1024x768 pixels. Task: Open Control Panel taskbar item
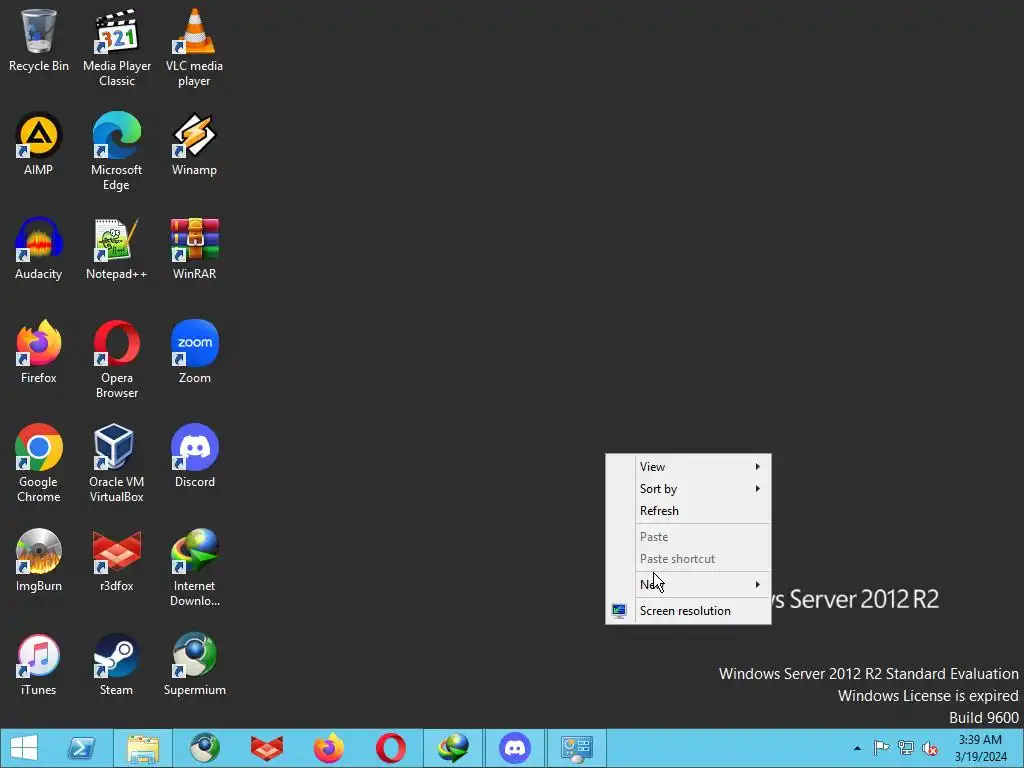tap(577, 748)
